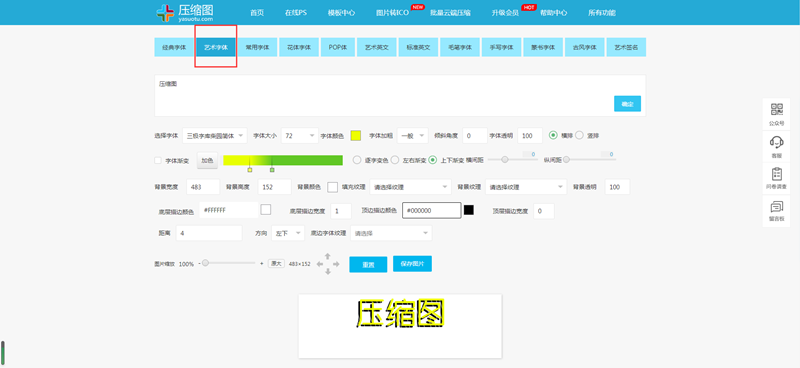800x368 pixels.
Task: Click the minus sign to zoom out
Action: (x=198, y=263)
